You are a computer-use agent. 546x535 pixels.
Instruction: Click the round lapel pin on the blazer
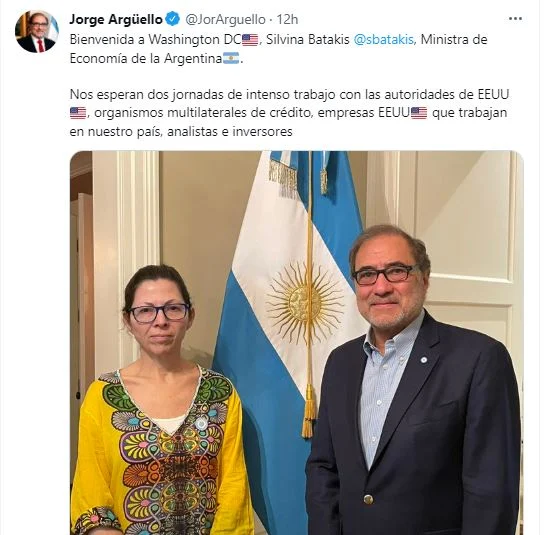[x=423, y=360]
